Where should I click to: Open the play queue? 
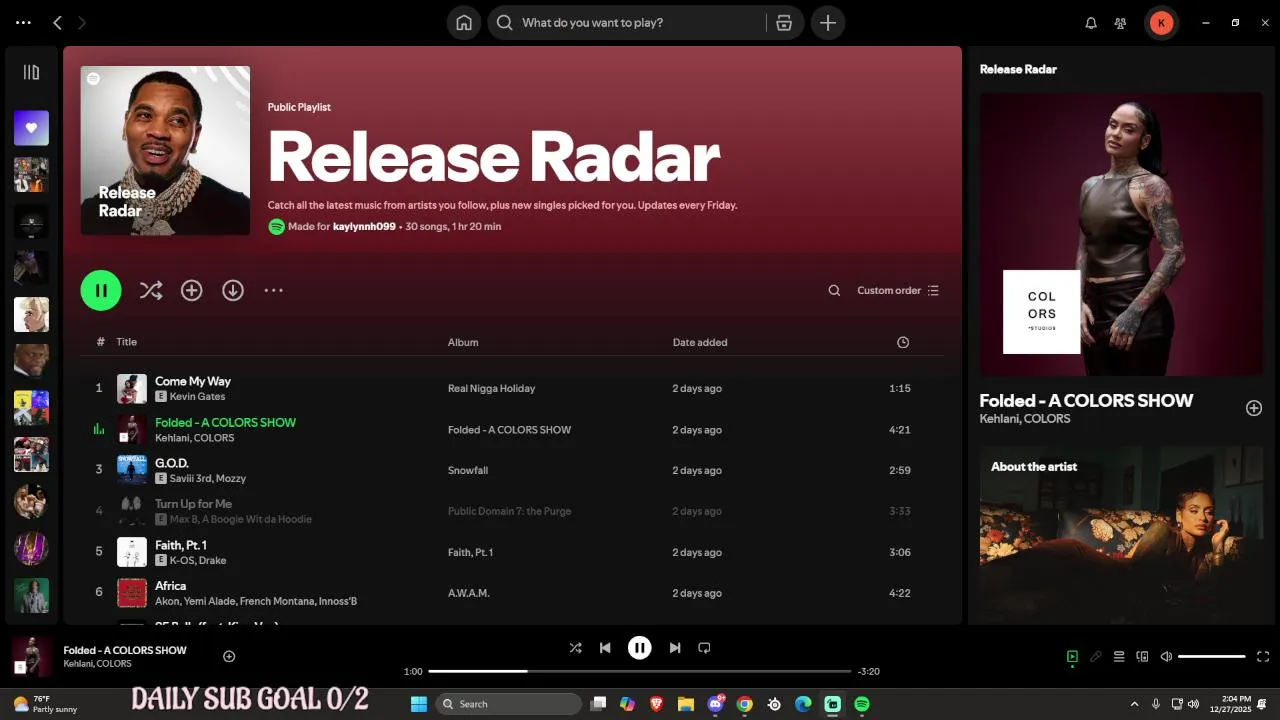coord(1119,657)
